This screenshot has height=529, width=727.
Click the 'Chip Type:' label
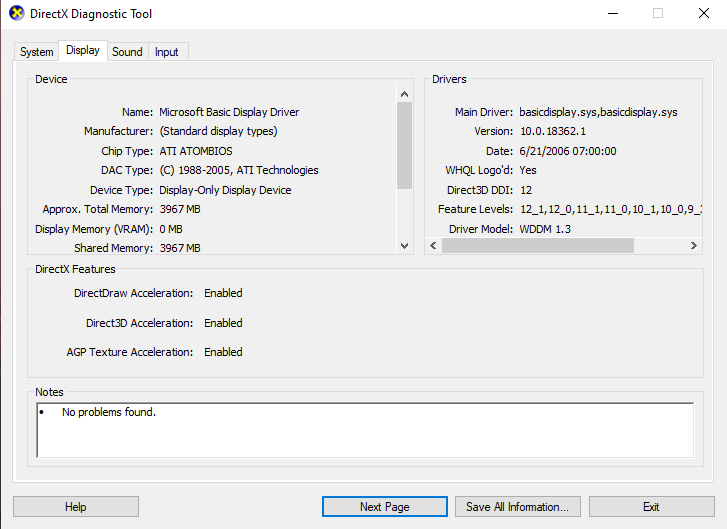coord(127,151)
